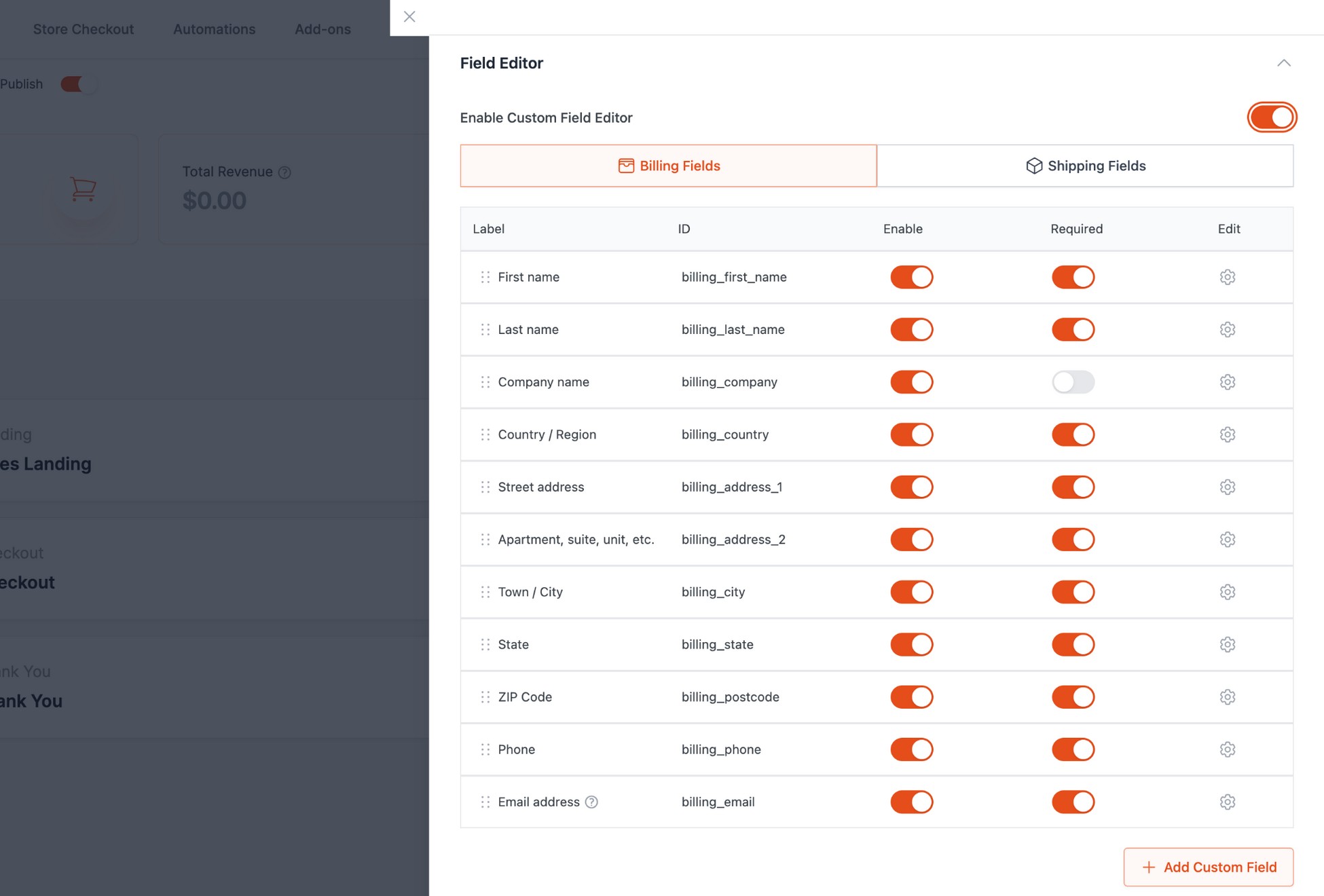Screen dimensions: 1324x896
Task: Toggle Required for Email address field
Action: 1073,802
